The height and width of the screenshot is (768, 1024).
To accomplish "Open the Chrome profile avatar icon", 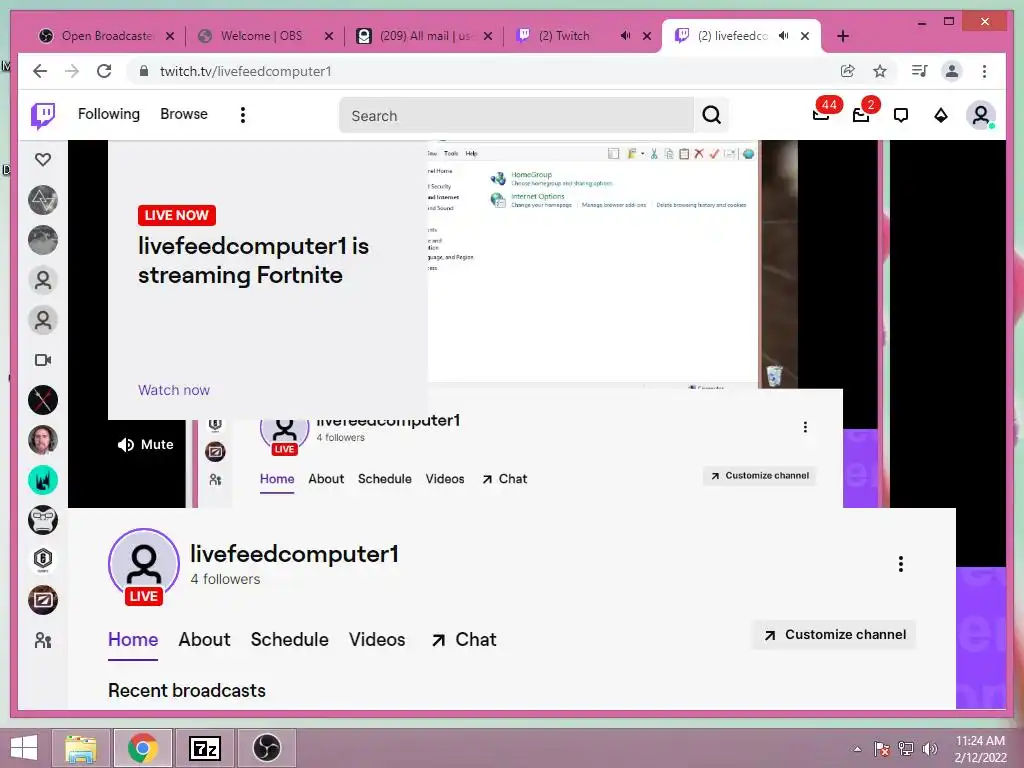I will coord(952,71).
